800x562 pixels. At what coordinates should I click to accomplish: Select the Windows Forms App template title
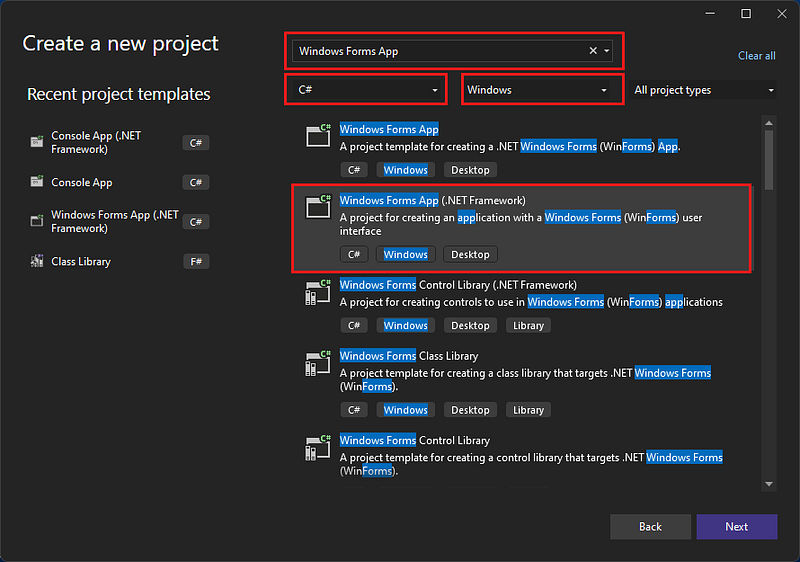pos(389,130)
